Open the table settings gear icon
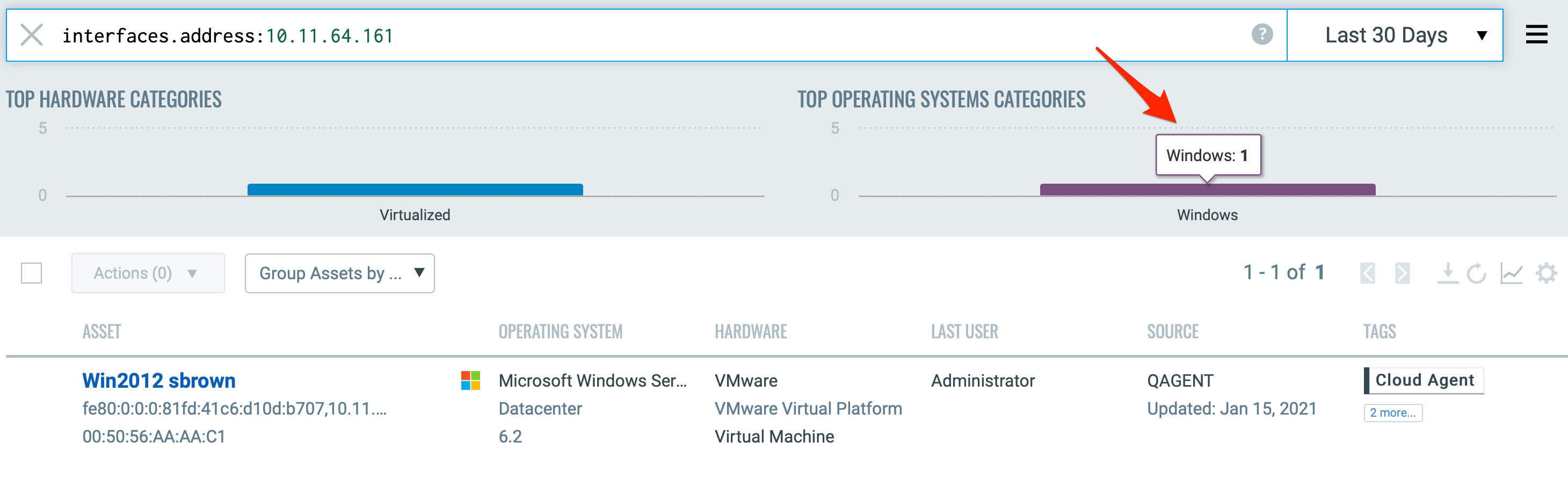The image size is (1568, 493). (1546, 273)
